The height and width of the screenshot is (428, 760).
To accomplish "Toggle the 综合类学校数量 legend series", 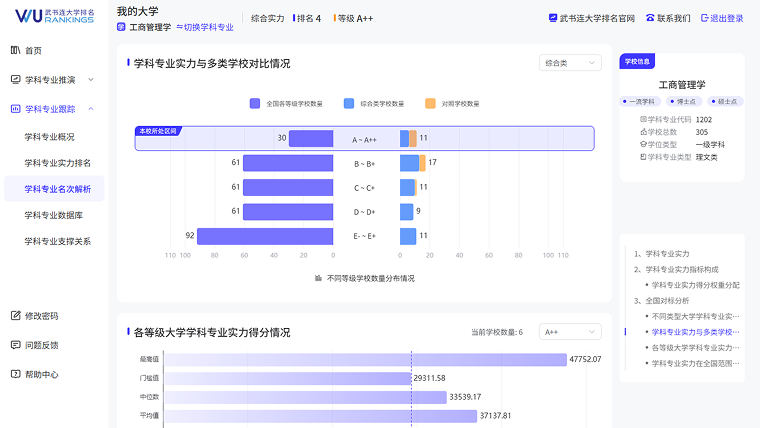I will tap(374, 104).
